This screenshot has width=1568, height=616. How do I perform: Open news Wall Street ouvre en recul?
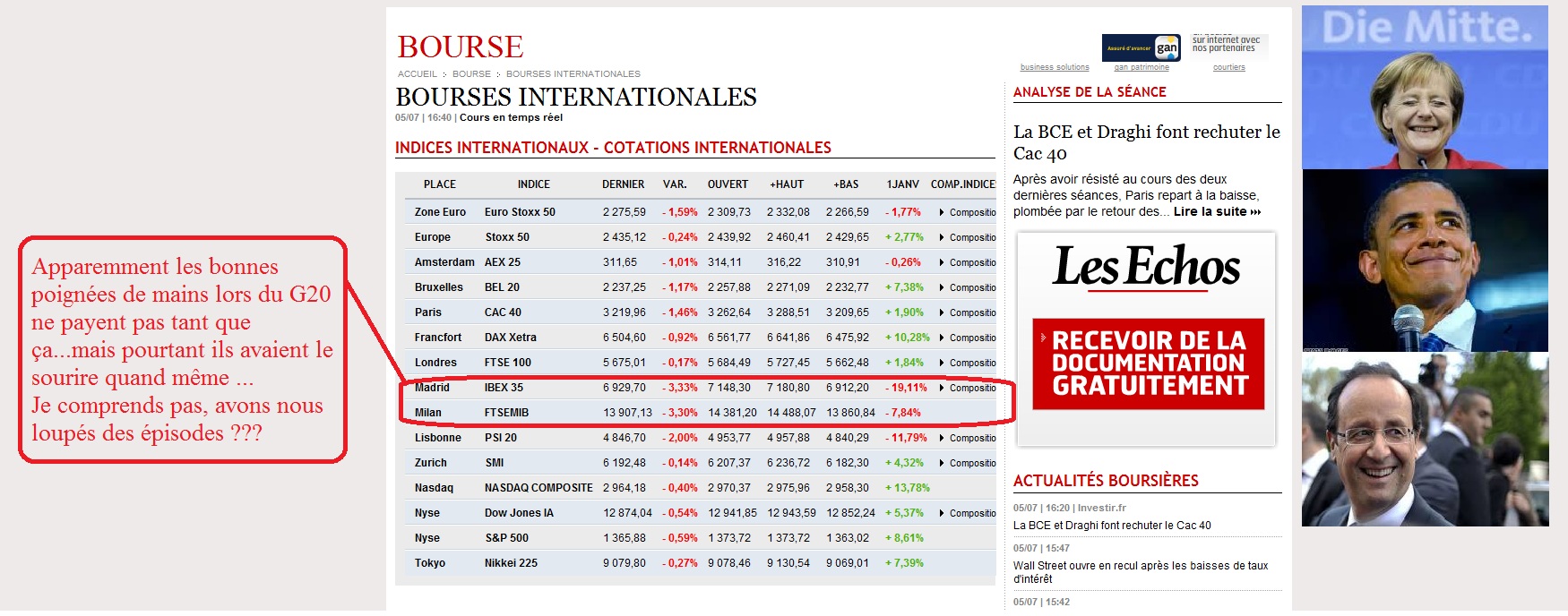[1141, 572]
